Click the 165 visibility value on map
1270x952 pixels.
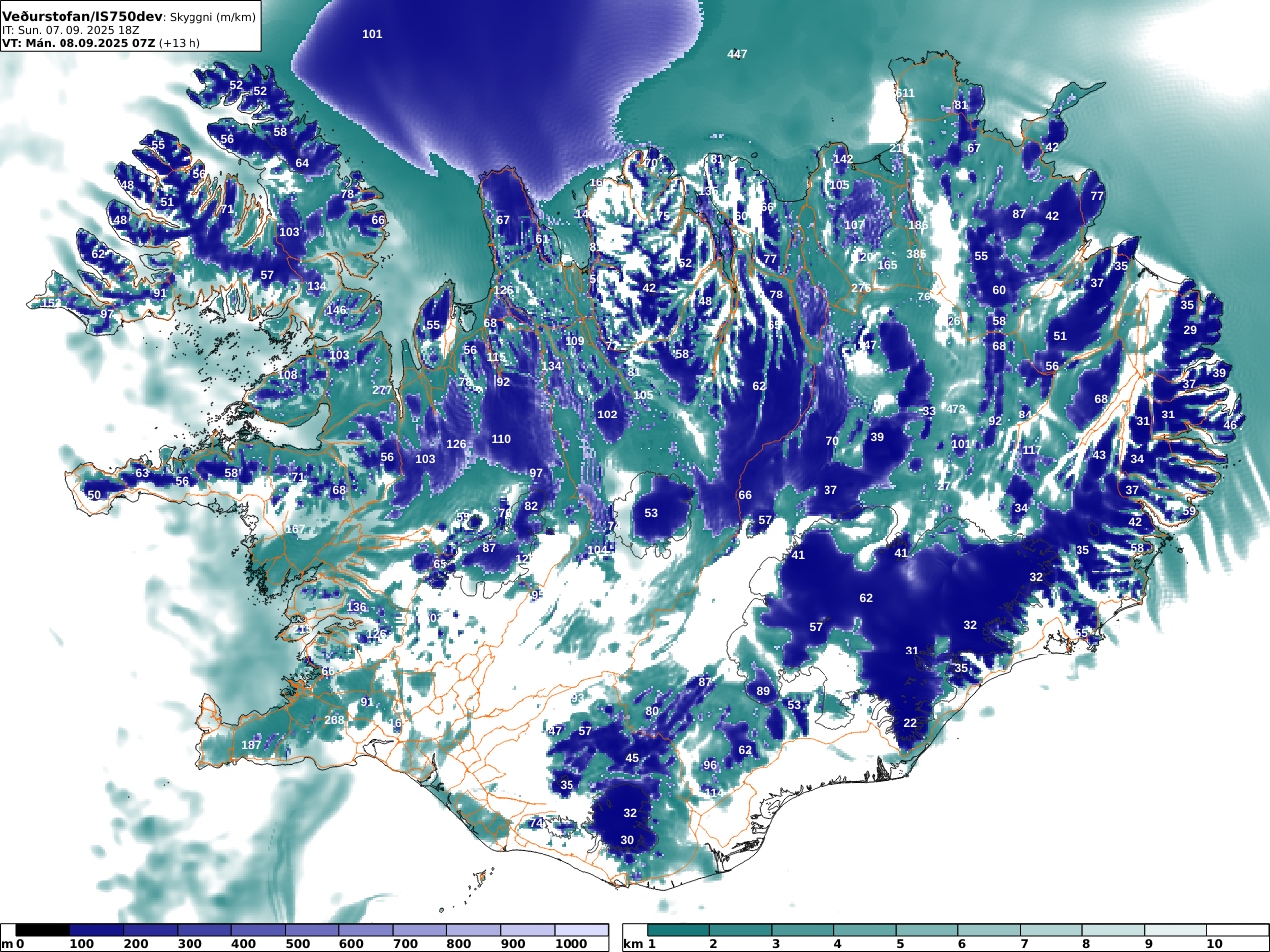tap(887, 265)
